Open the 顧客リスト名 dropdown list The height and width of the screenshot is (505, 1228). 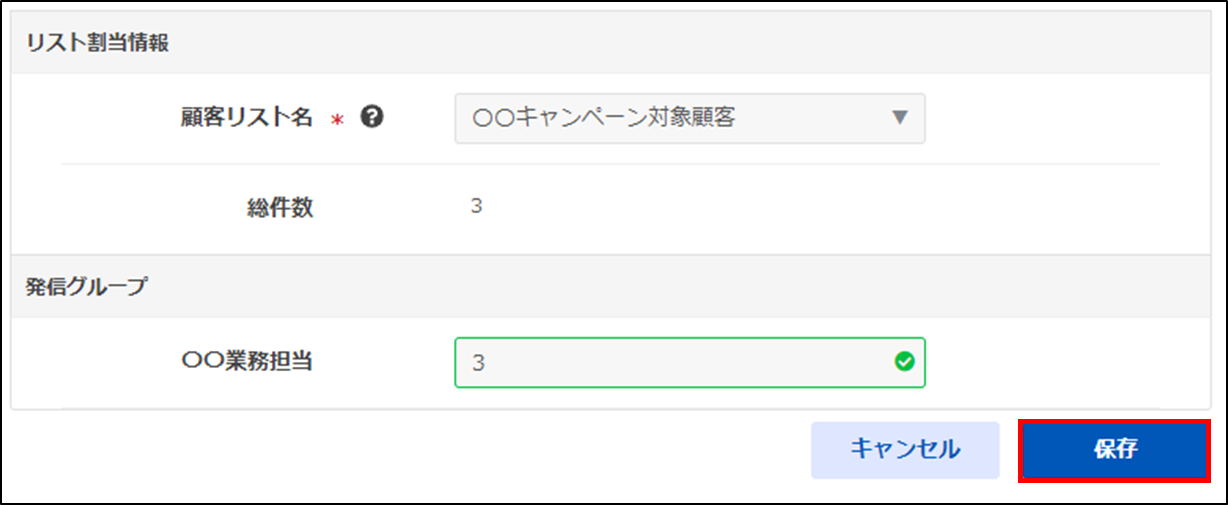coord(689,118)
